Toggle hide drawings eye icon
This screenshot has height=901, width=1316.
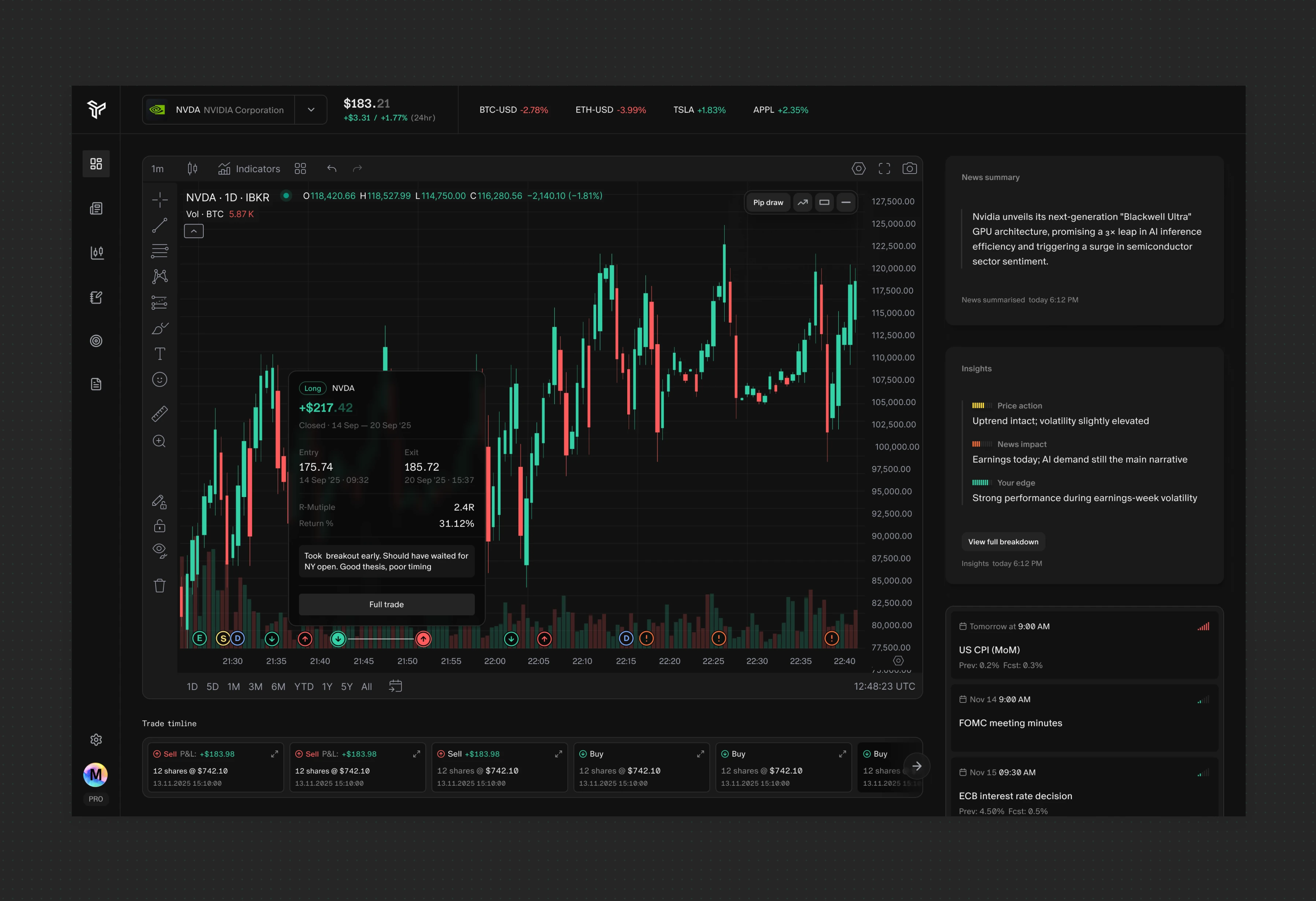coord(160,551)
